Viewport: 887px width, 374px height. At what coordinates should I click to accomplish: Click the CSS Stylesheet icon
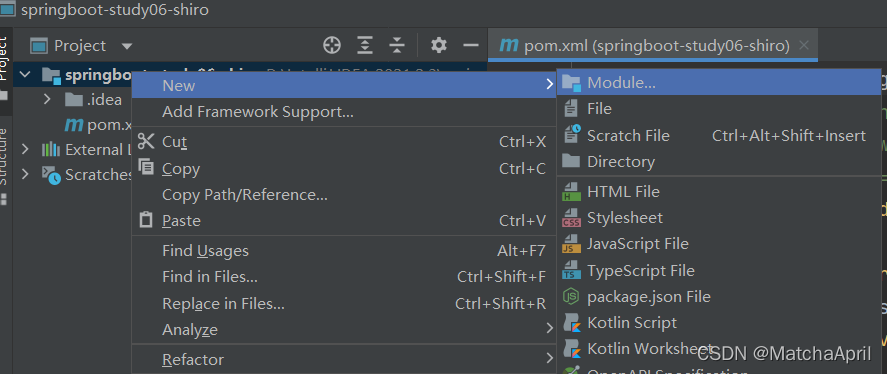point(571,218)
